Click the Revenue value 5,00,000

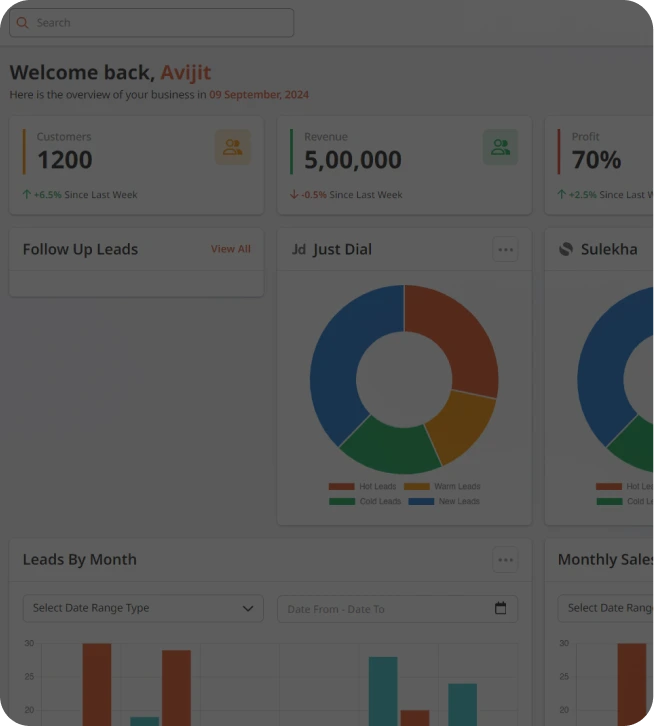click(353, 160)
